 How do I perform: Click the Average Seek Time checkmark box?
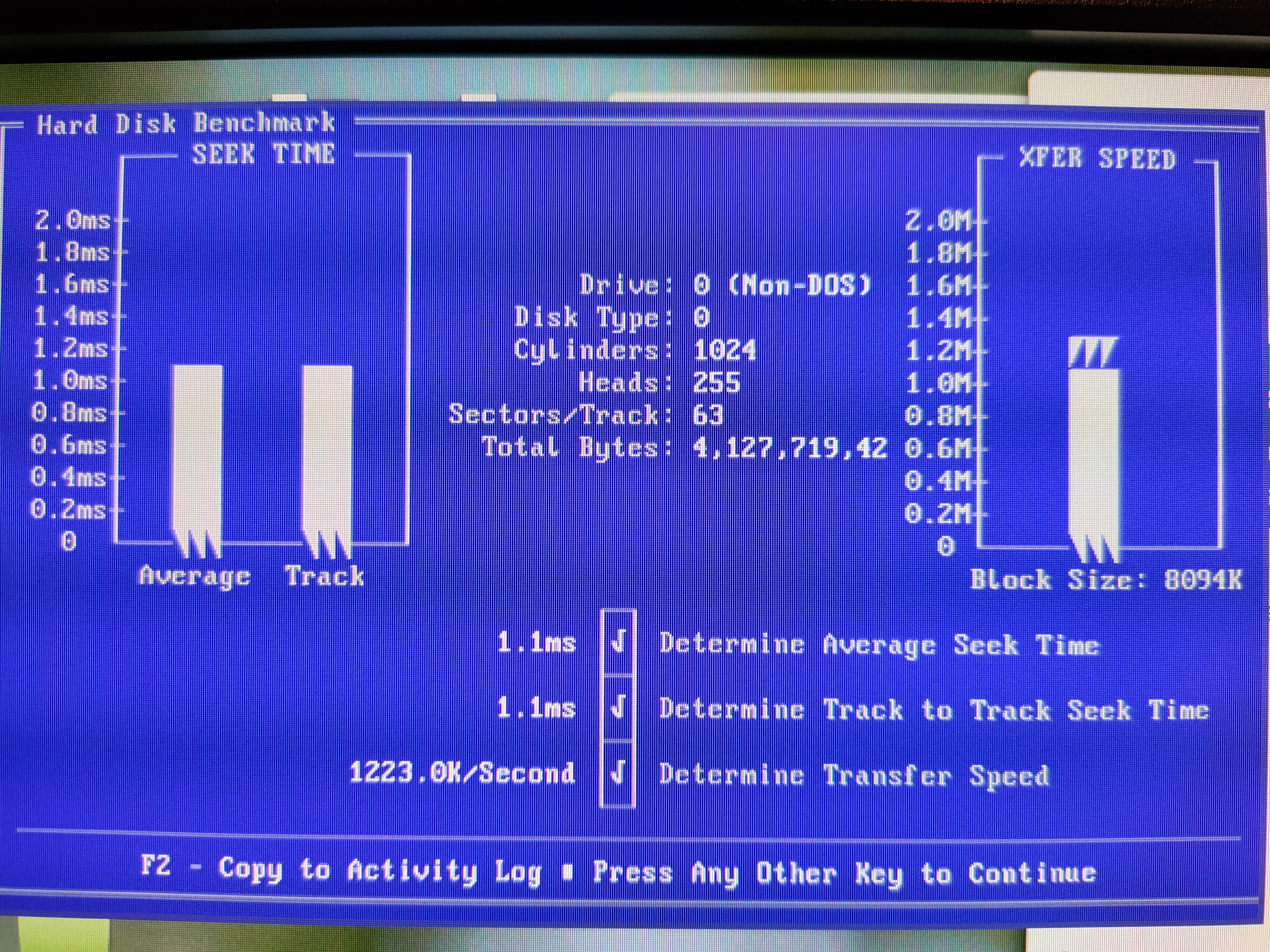click(618, 642)
